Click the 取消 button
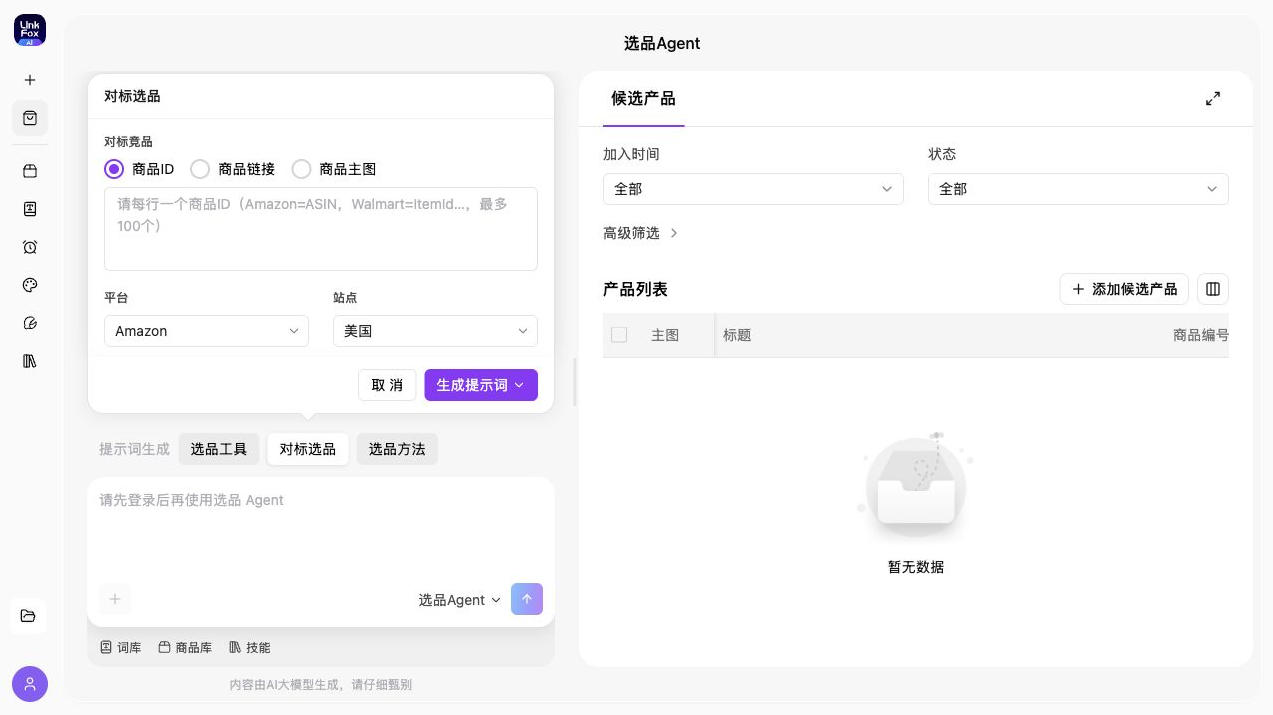Screen dimensions: 1273x715 387,385
